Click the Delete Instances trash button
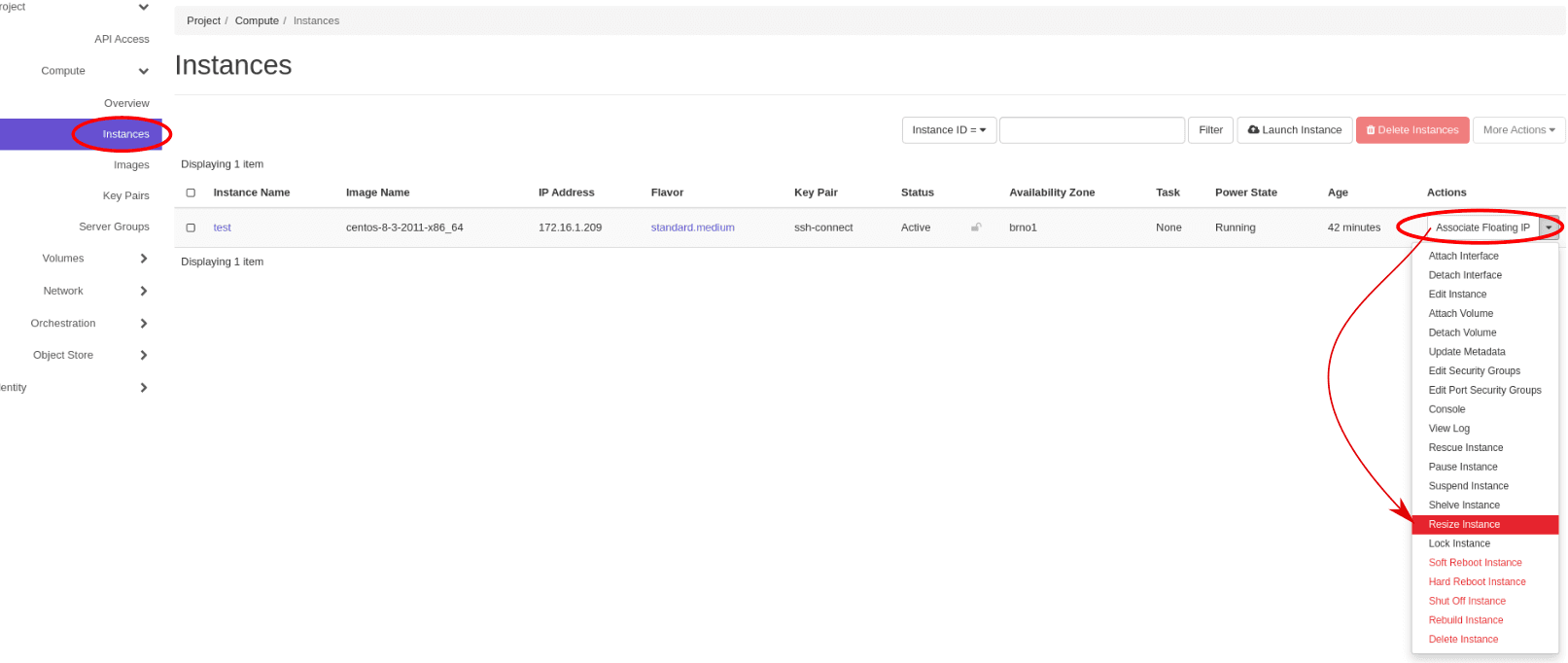Viewport: 1568px width, 663px height. (x=1411, y=130)
